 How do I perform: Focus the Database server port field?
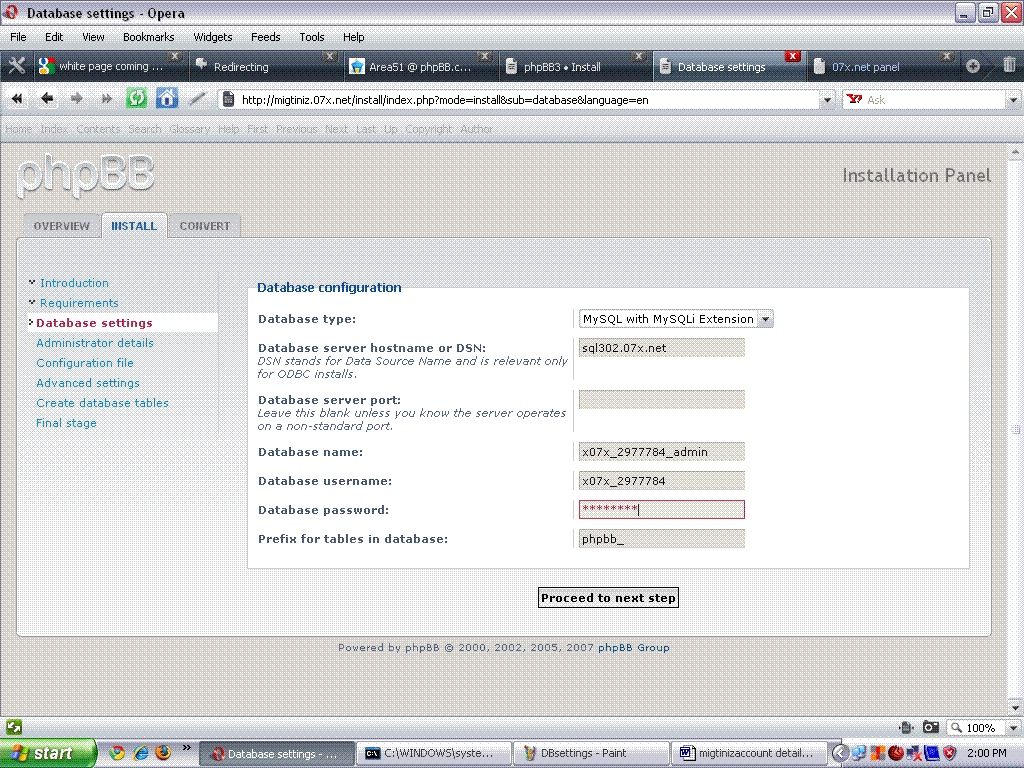pyautogui.click(x=662, y=399)
